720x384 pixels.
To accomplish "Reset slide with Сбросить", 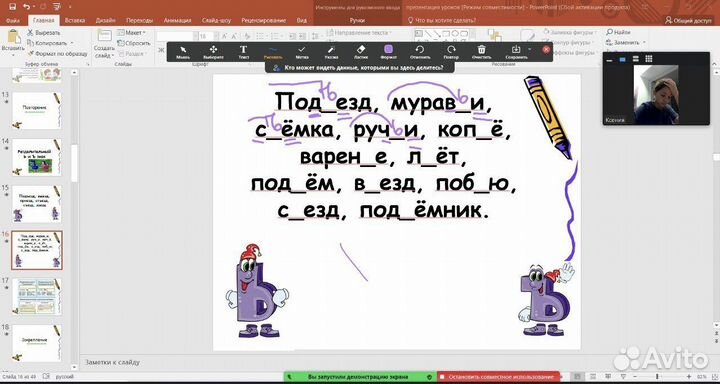I will point(134,43).
